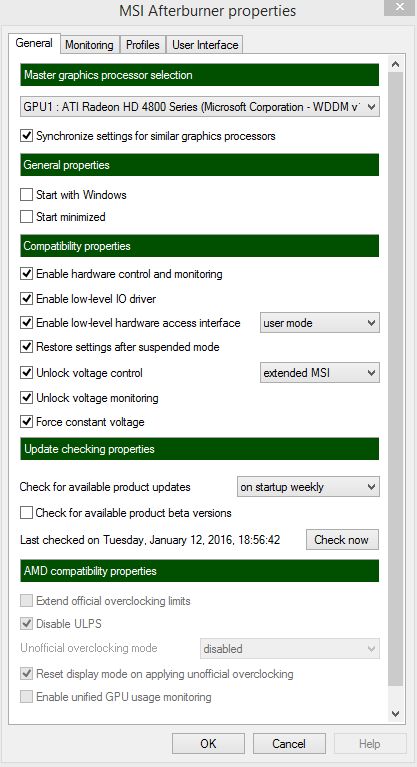417x767 pixels.
Task: Open the Monitoring tab
Action: click(x=89, y=45)
